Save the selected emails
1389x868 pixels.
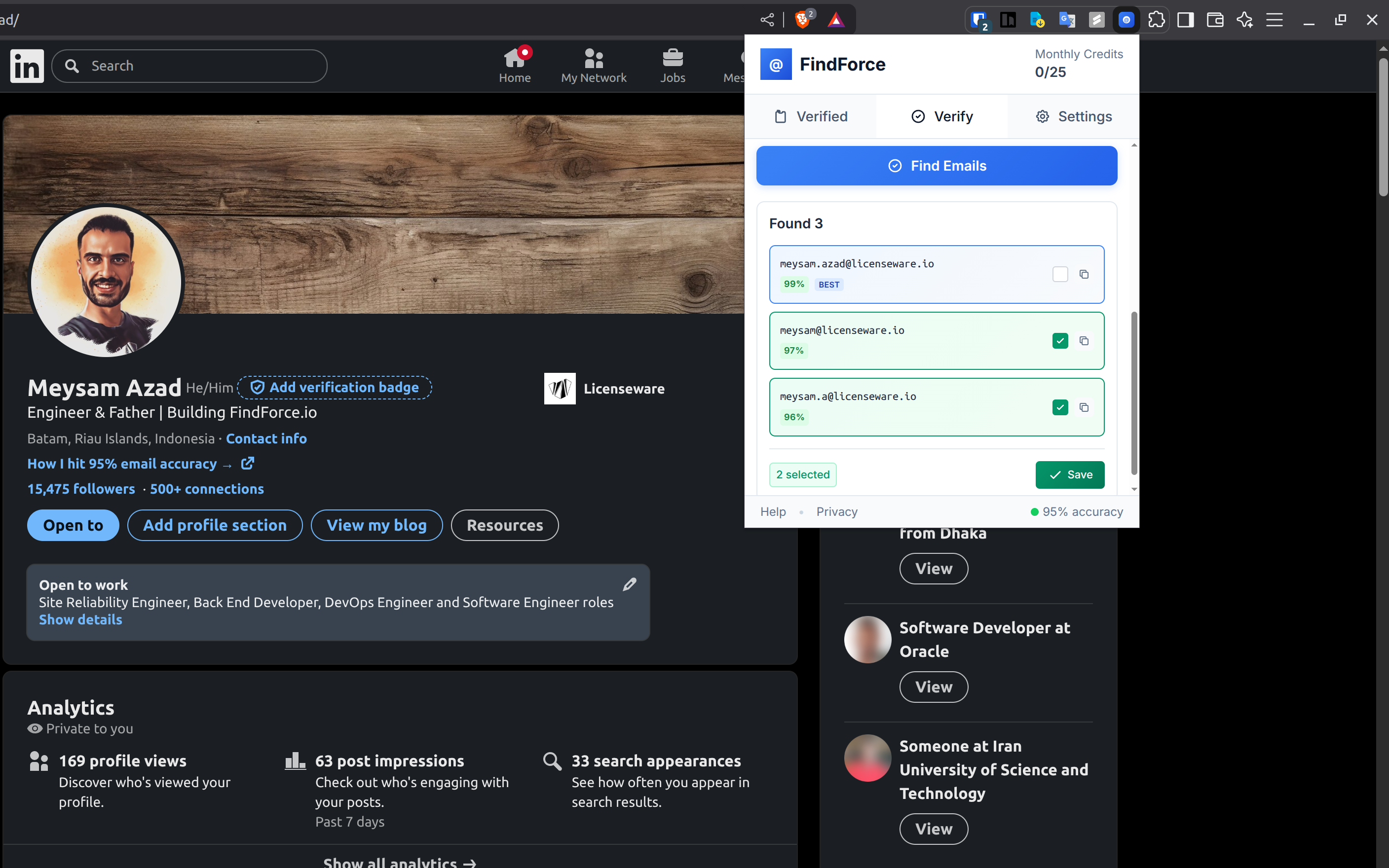click(x=1070, y=475)
